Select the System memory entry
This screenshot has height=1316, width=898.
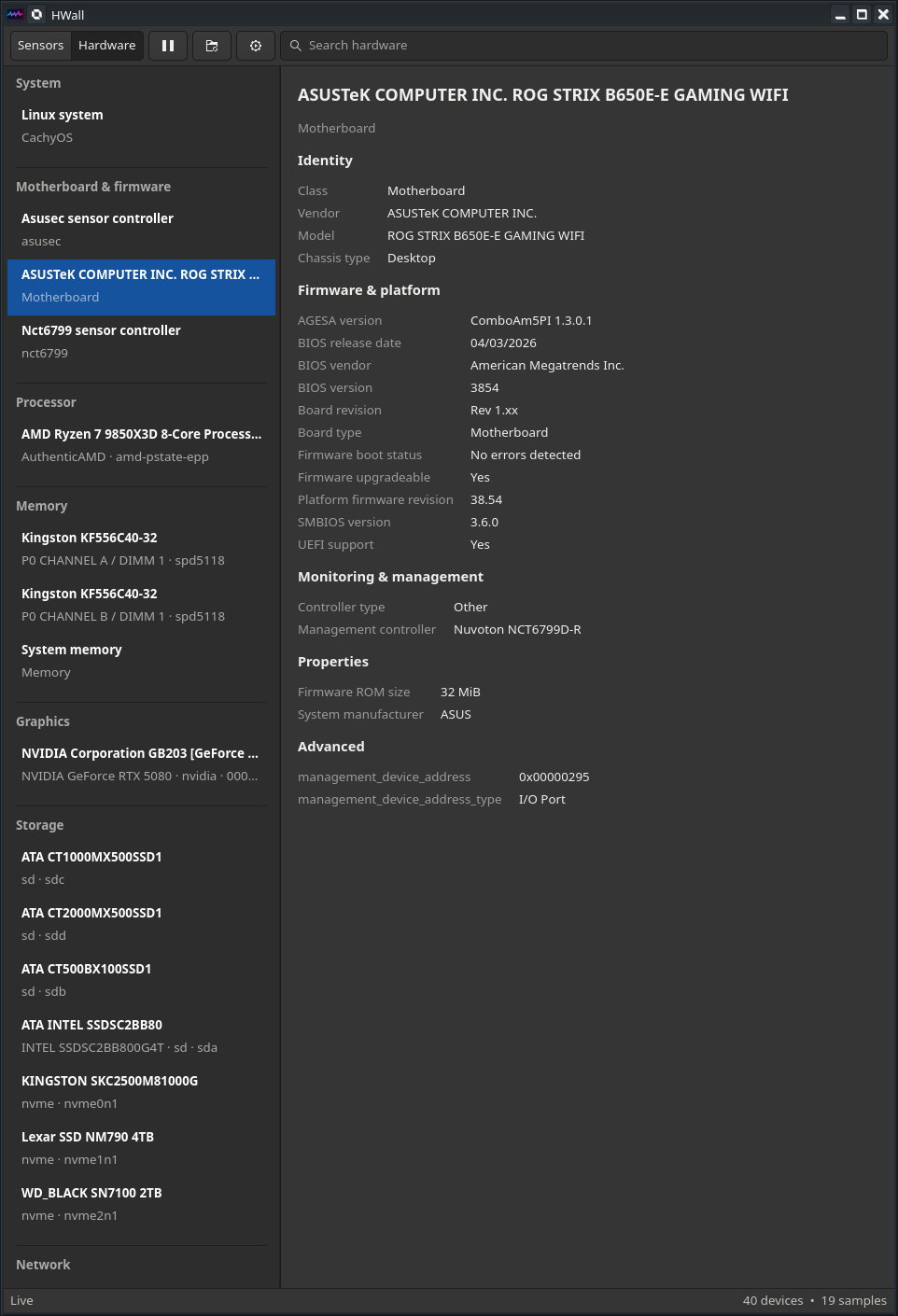(141, 661)
